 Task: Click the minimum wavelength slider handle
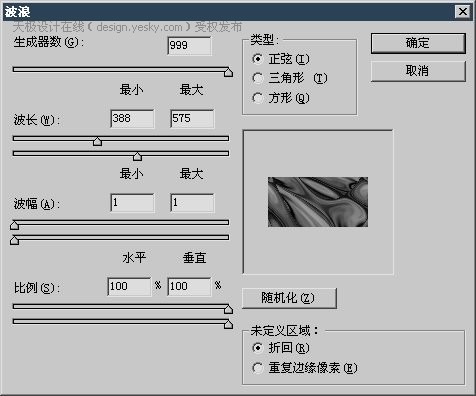(x=97, y=141)
